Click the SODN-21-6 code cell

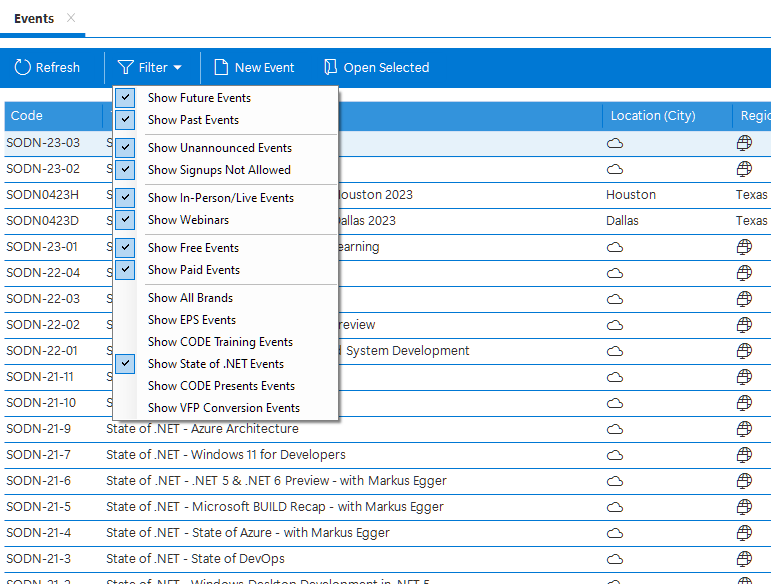click(38, 481)
